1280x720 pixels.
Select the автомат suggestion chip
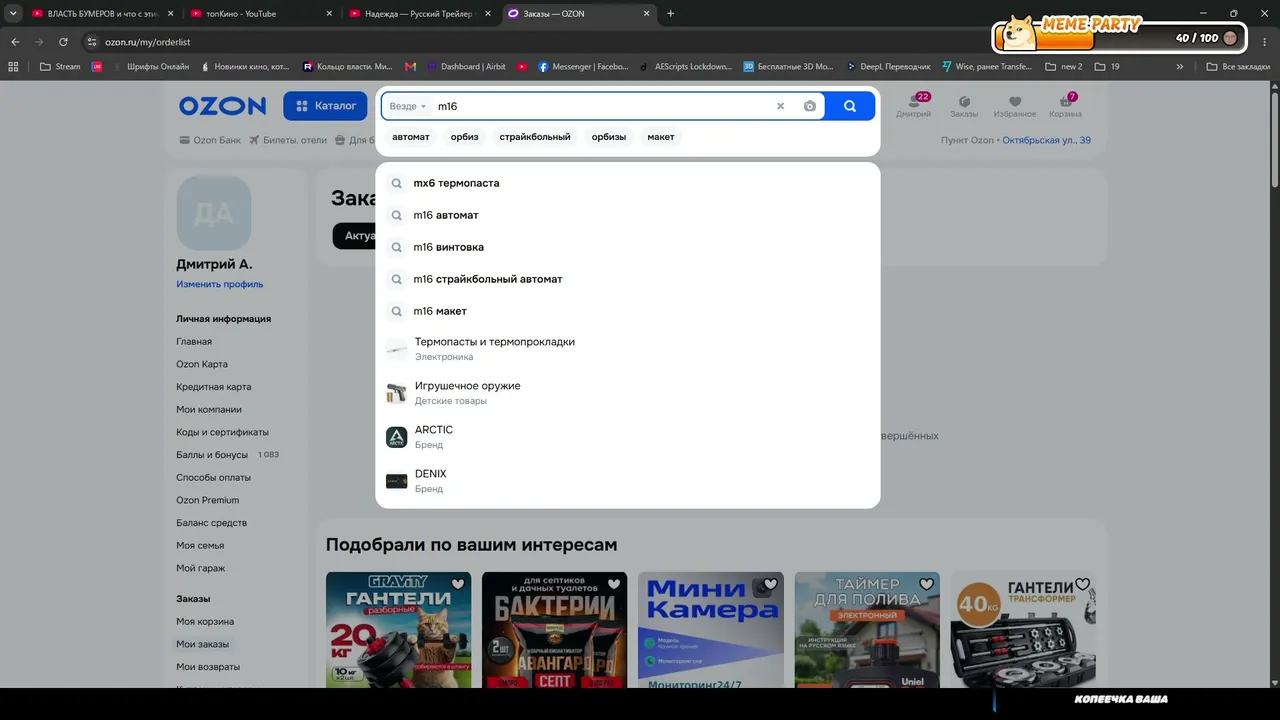[411, 137]
